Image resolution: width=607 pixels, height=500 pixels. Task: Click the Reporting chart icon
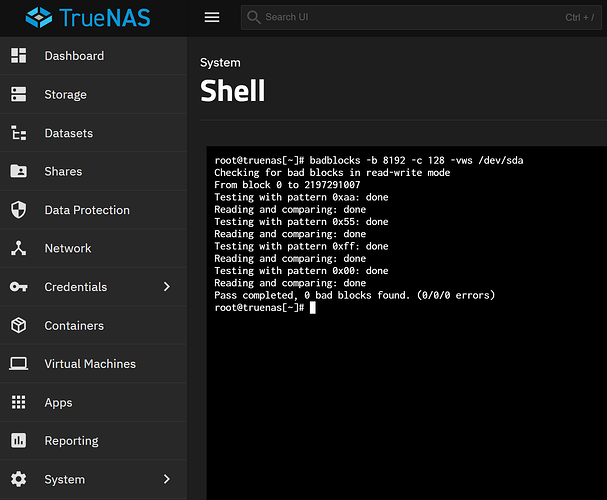point(19,440)
